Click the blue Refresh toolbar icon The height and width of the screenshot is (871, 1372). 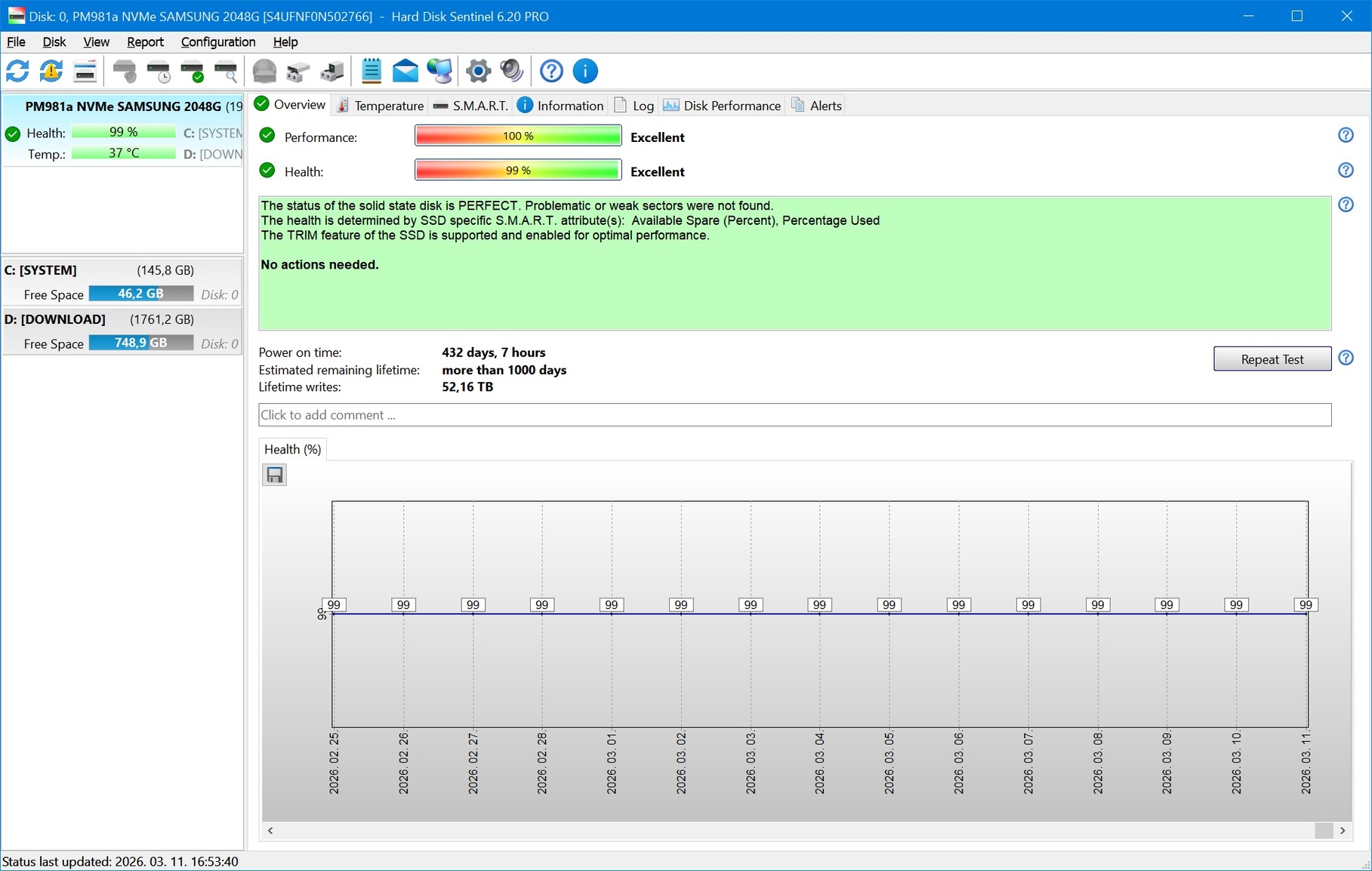(x=17, y=72)
